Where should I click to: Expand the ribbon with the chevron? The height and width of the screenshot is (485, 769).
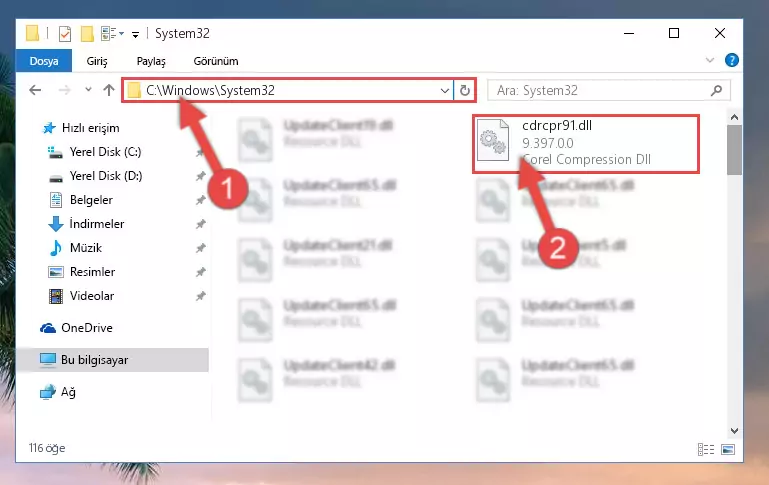pos(710,60)
